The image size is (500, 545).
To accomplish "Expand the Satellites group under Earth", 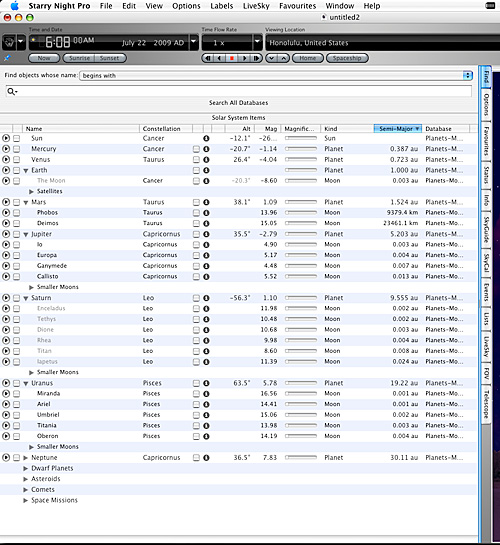I will (31, 192).
